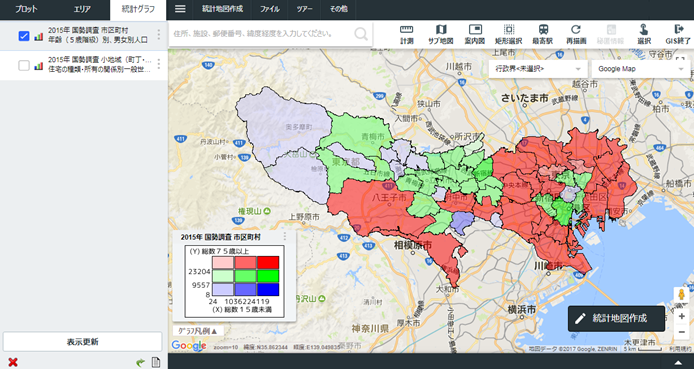Click the red X delete icon
The height and width of the screenshot is (369, 694).
[13, 362]
